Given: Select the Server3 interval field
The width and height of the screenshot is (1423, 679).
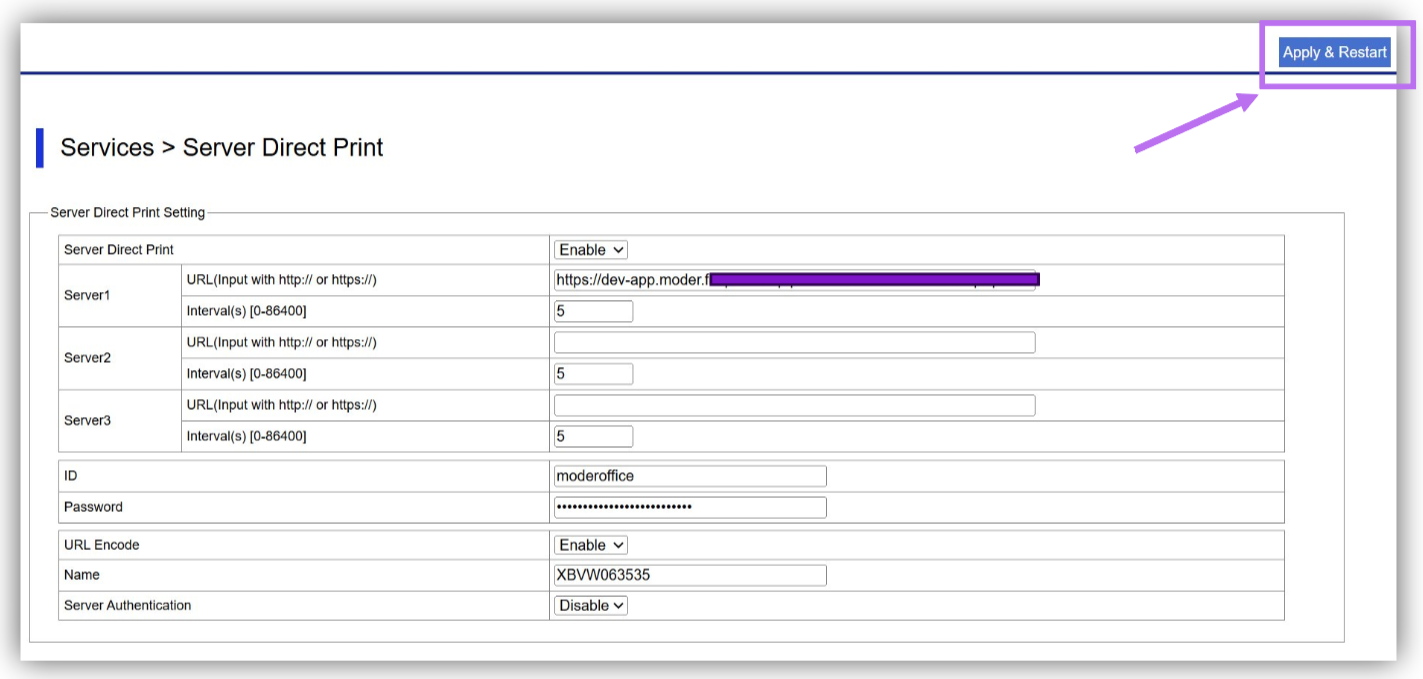Looking at the screenshot, I should 593,436.
